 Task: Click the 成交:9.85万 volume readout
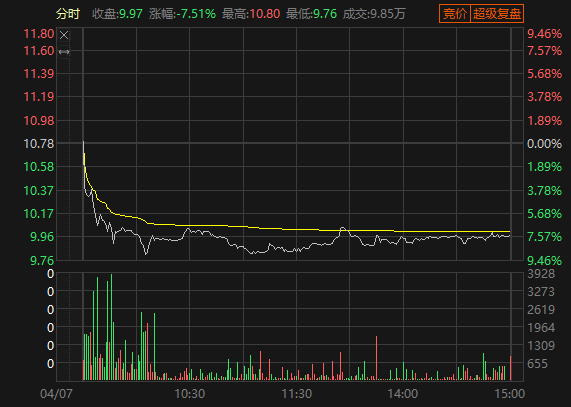(374, 14)
